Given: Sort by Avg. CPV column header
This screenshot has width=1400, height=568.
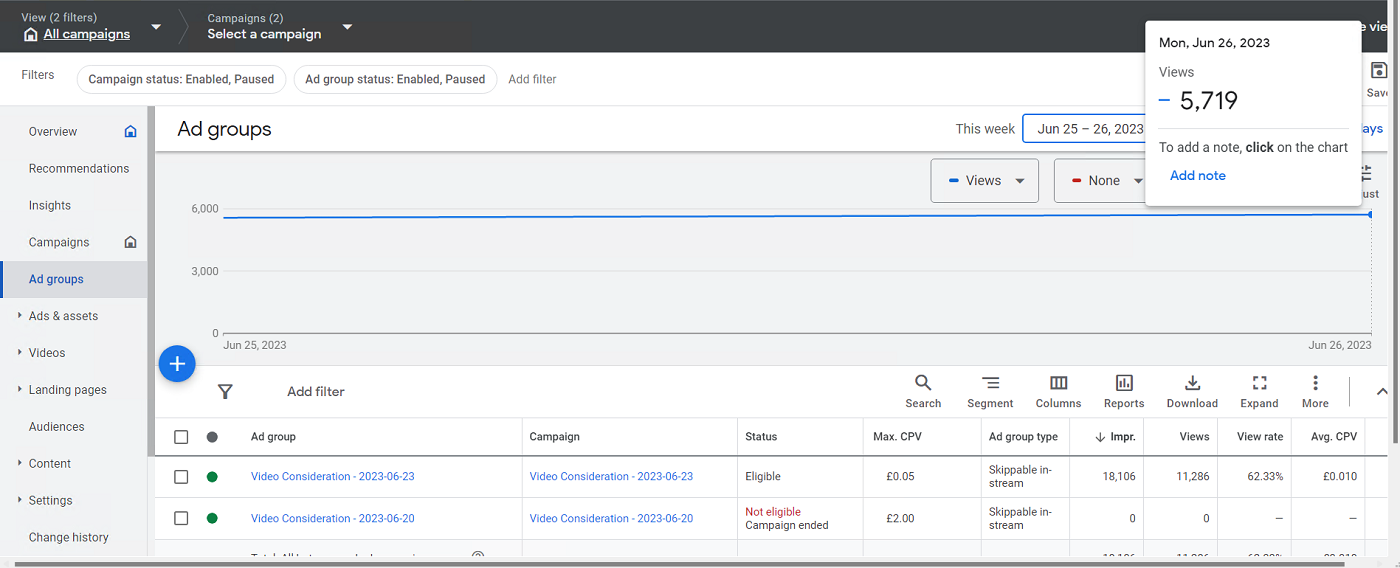Looking at the screenshot, I should point(1335,437).
